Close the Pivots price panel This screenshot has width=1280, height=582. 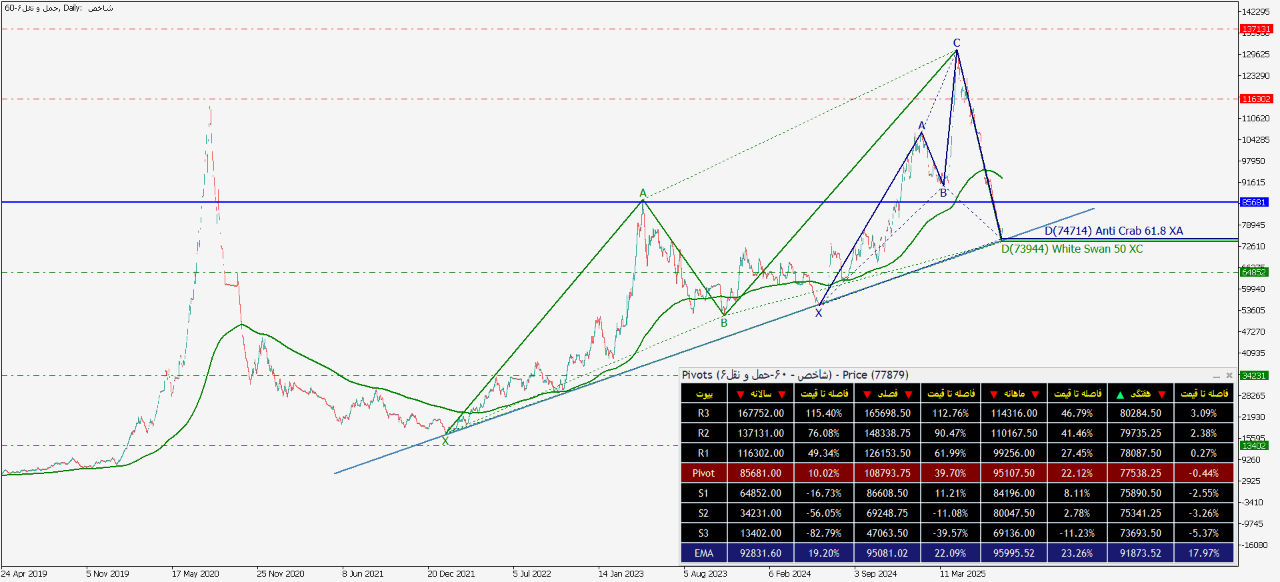(x=1229, y=375)
